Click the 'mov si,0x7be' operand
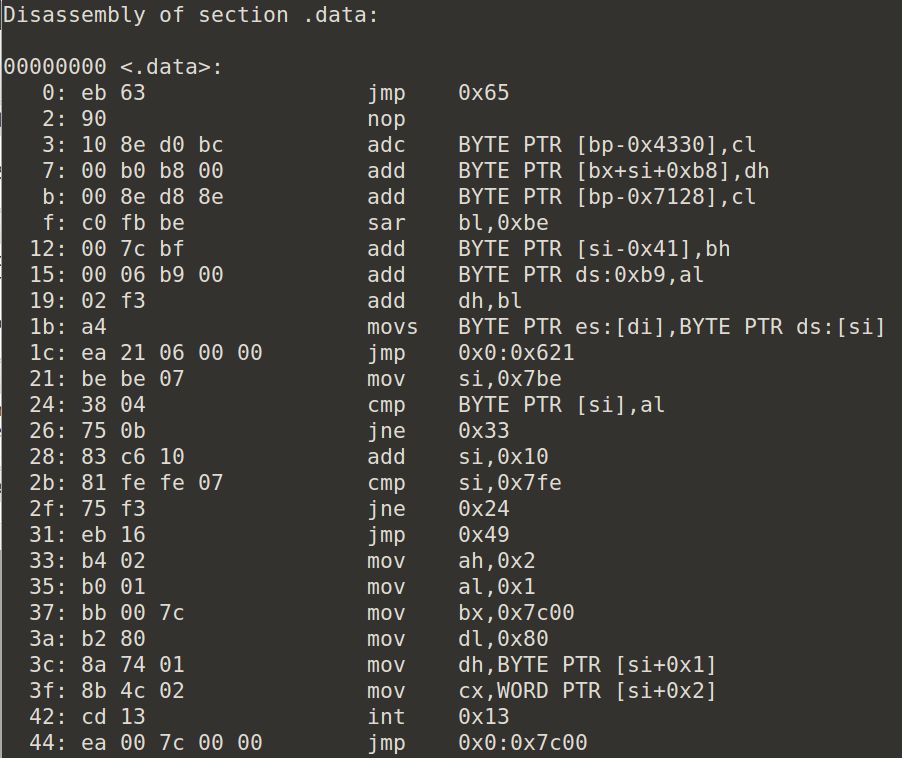This screenshot has height=758, width=902. click(x=510, y=379)
